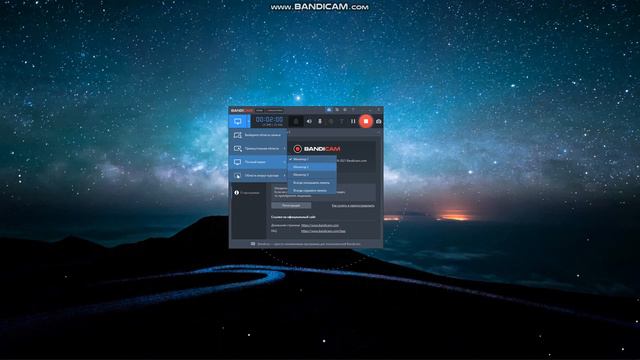Toggle the speaker sound icon
640x360 pixels.
coord(309,121)
